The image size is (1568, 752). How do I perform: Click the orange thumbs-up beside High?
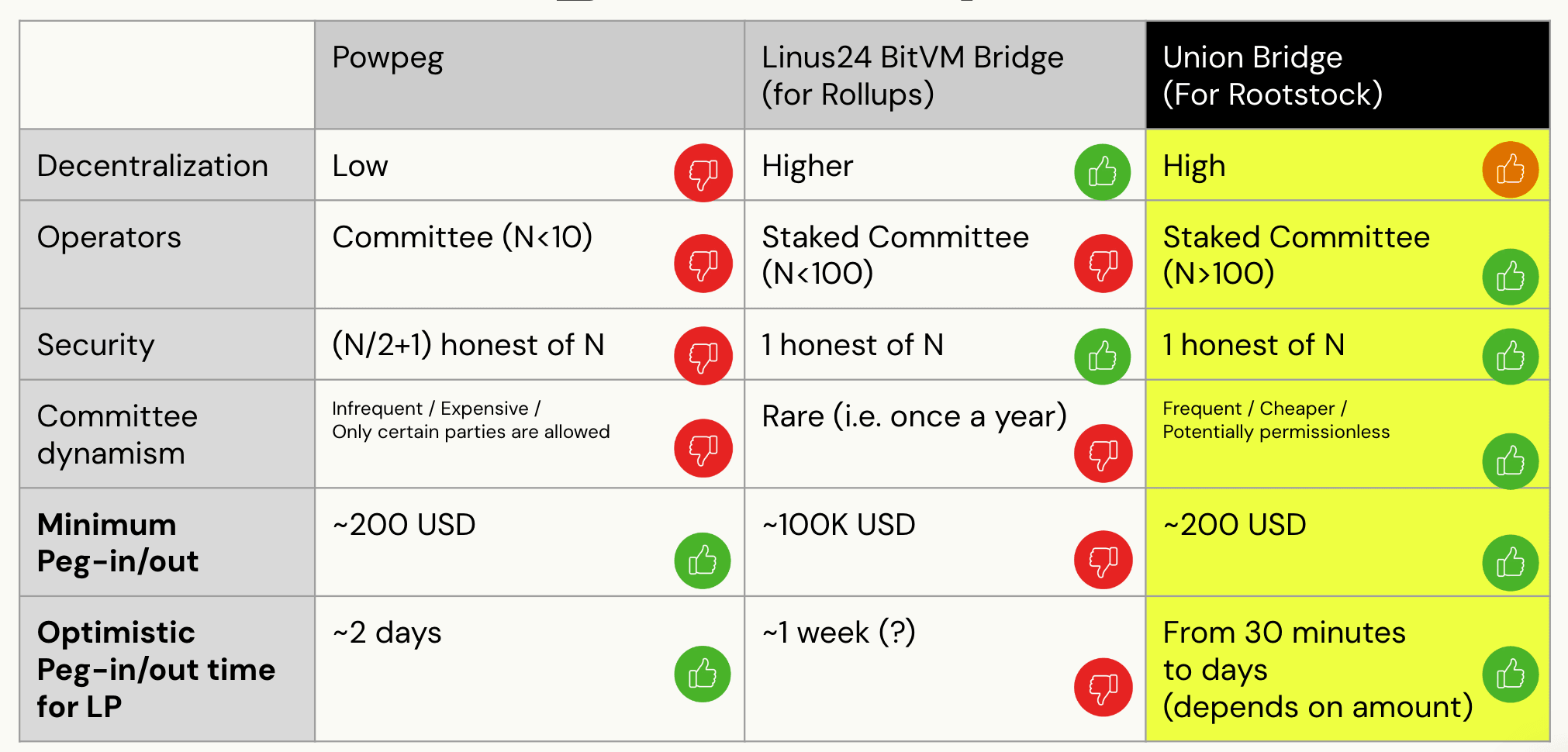tap(1509, 170)
